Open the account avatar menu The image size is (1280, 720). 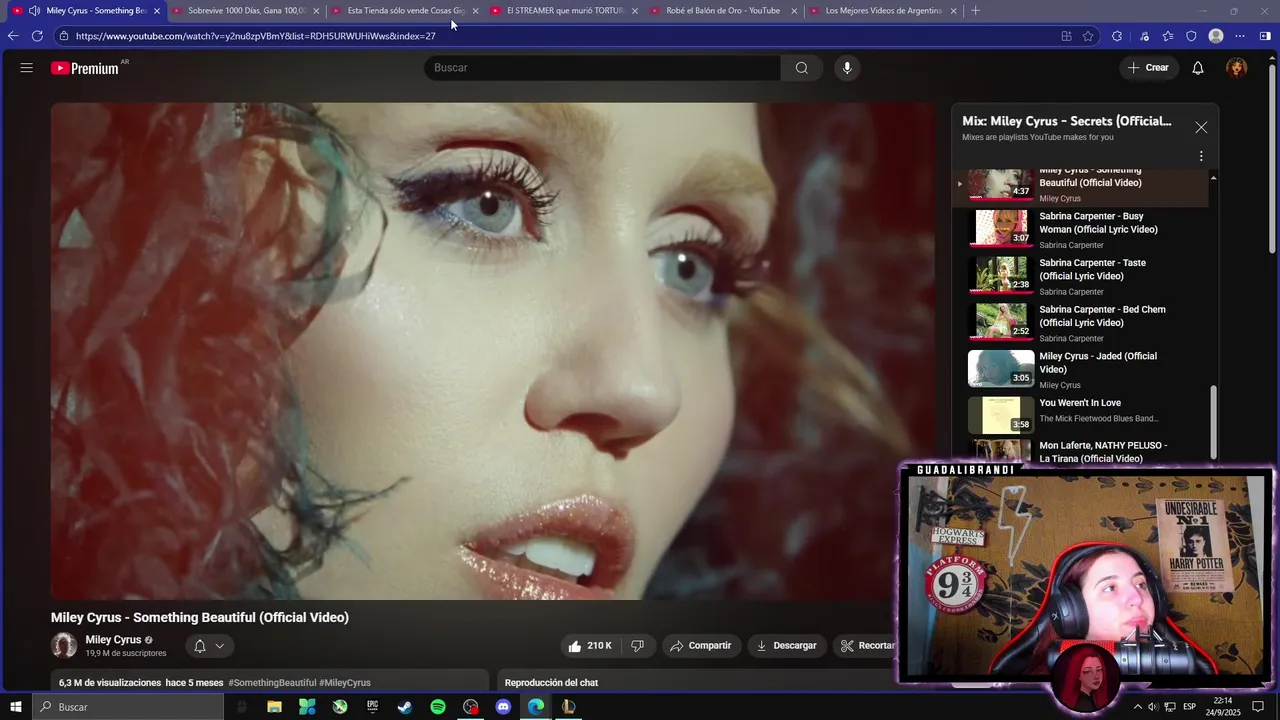pyautogui.click(x=1237, y=68)
